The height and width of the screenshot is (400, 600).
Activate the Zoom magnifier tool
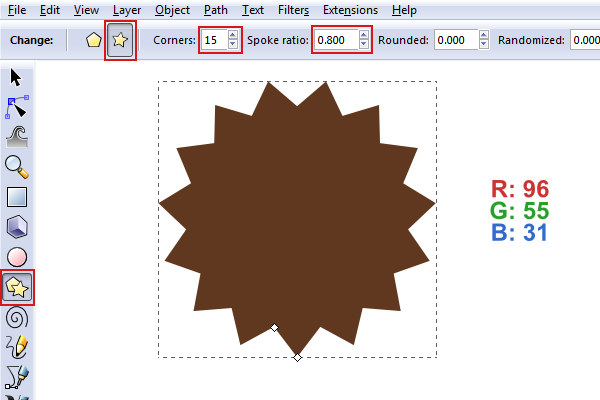[x=18, y=166]
